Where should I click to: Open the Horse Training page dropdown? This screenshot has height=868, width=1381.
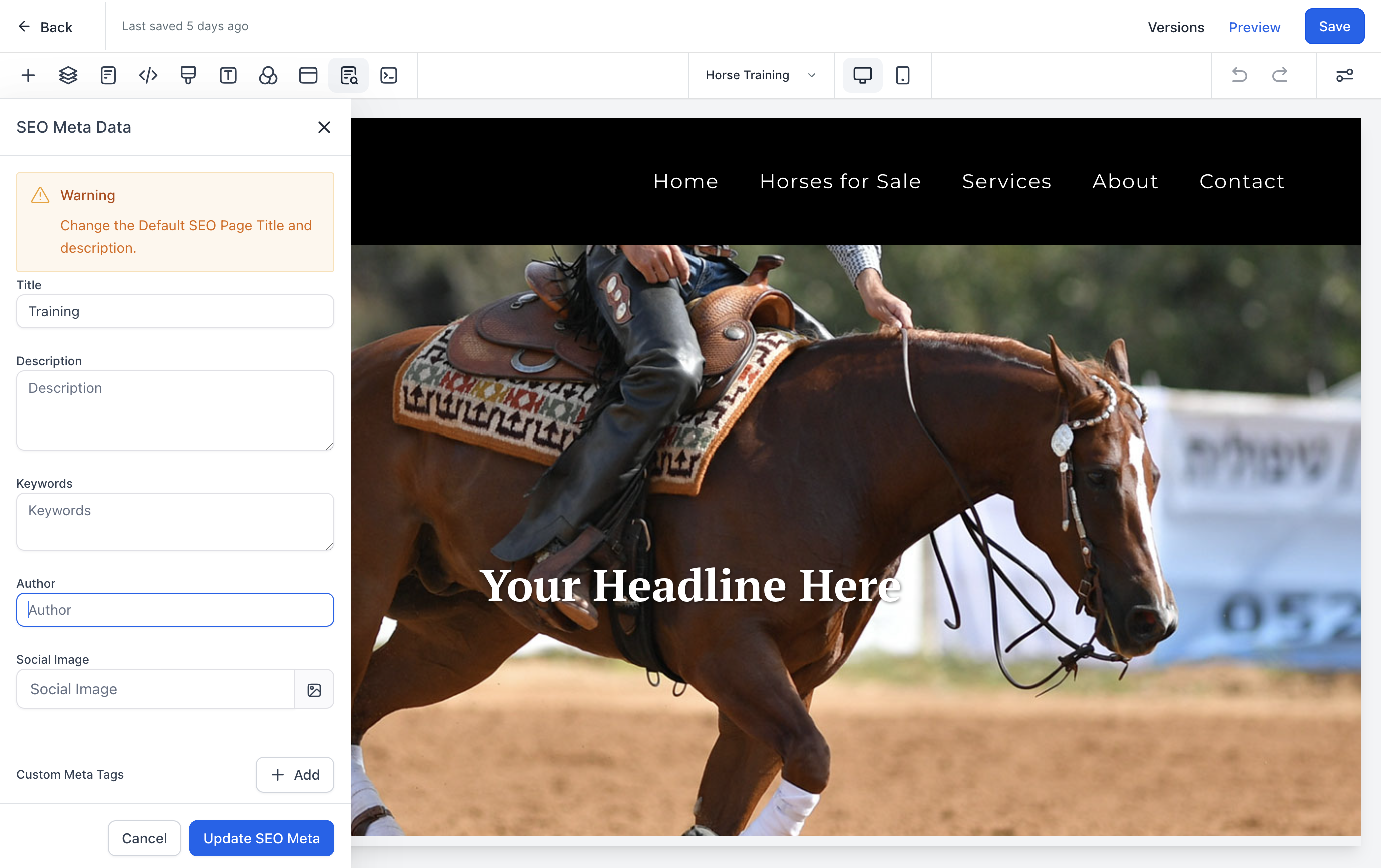761,75
